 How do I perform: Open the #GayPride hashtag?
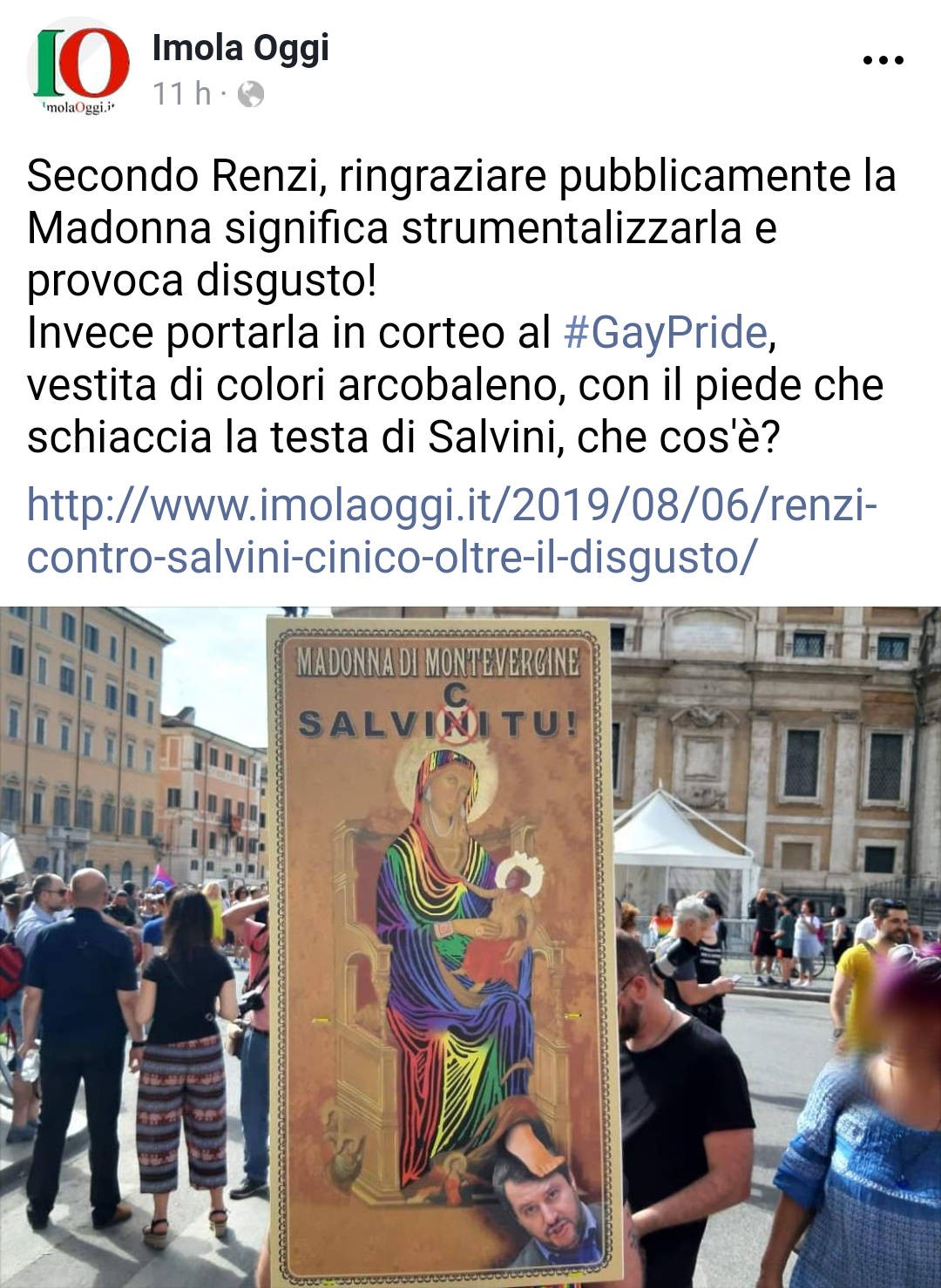coord(666,332)
